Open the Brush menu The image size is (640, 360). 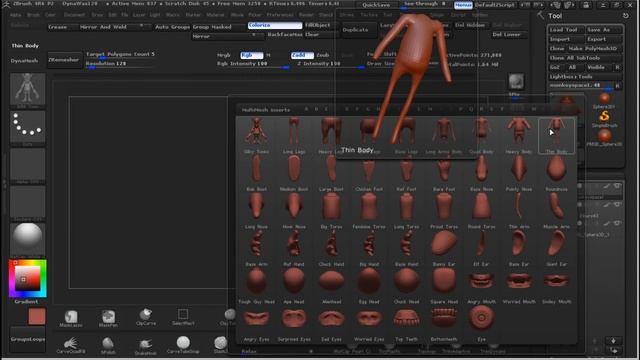[x=33, y=15]
